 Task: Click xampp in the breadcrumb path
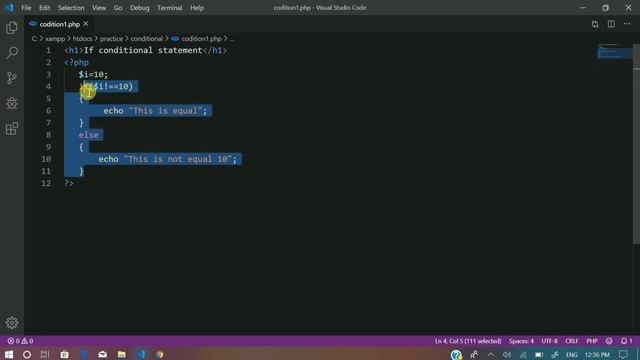click(55, 39)
